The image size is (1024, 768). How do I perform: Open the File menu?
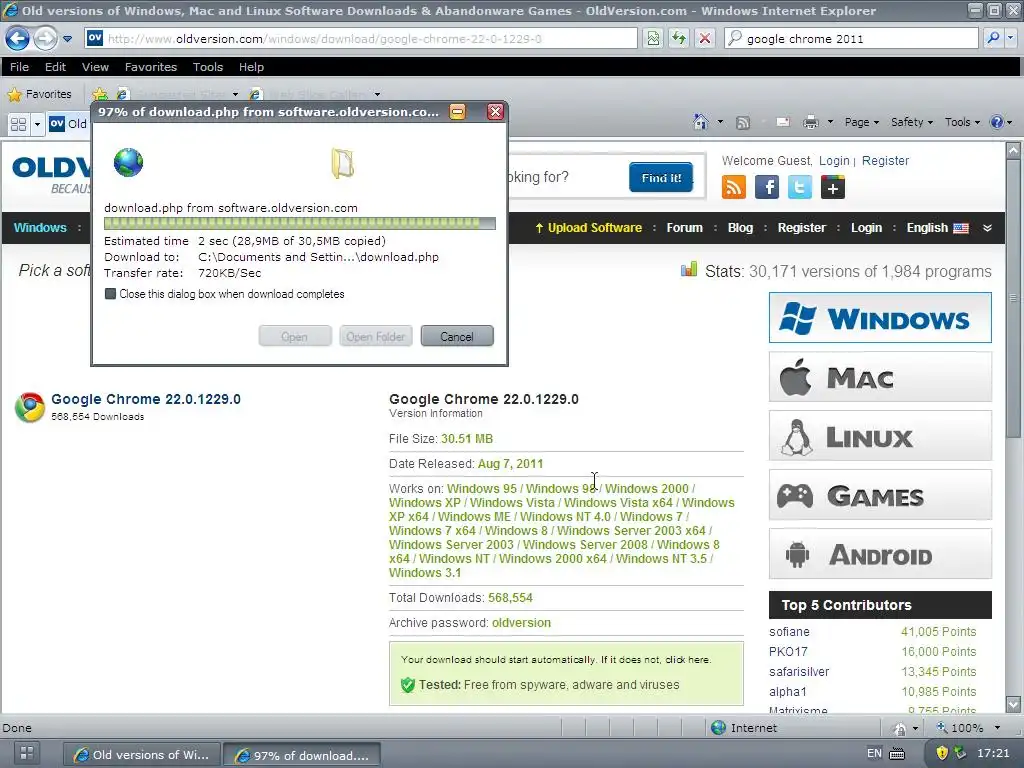click(19, 67)
